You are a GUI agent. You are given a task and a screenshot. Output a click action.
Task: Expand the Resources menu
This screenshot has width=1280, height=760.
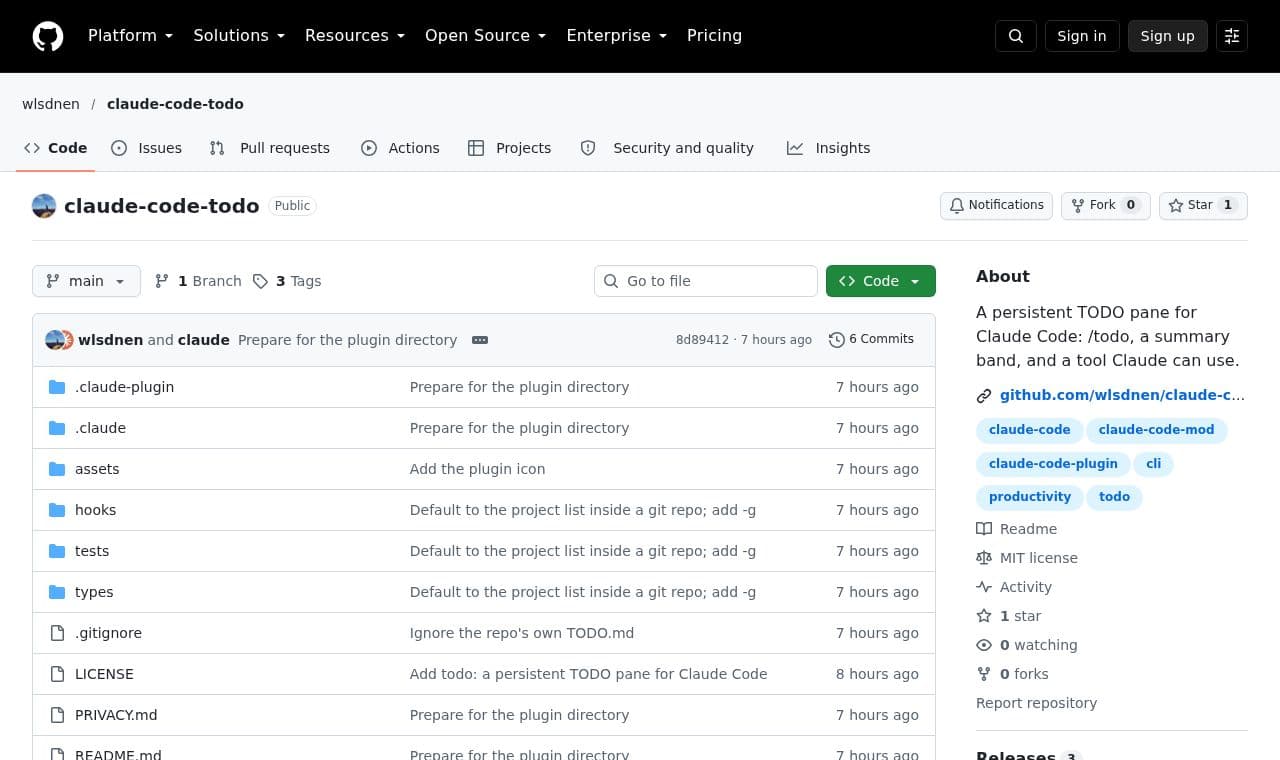tap(354, 36)
